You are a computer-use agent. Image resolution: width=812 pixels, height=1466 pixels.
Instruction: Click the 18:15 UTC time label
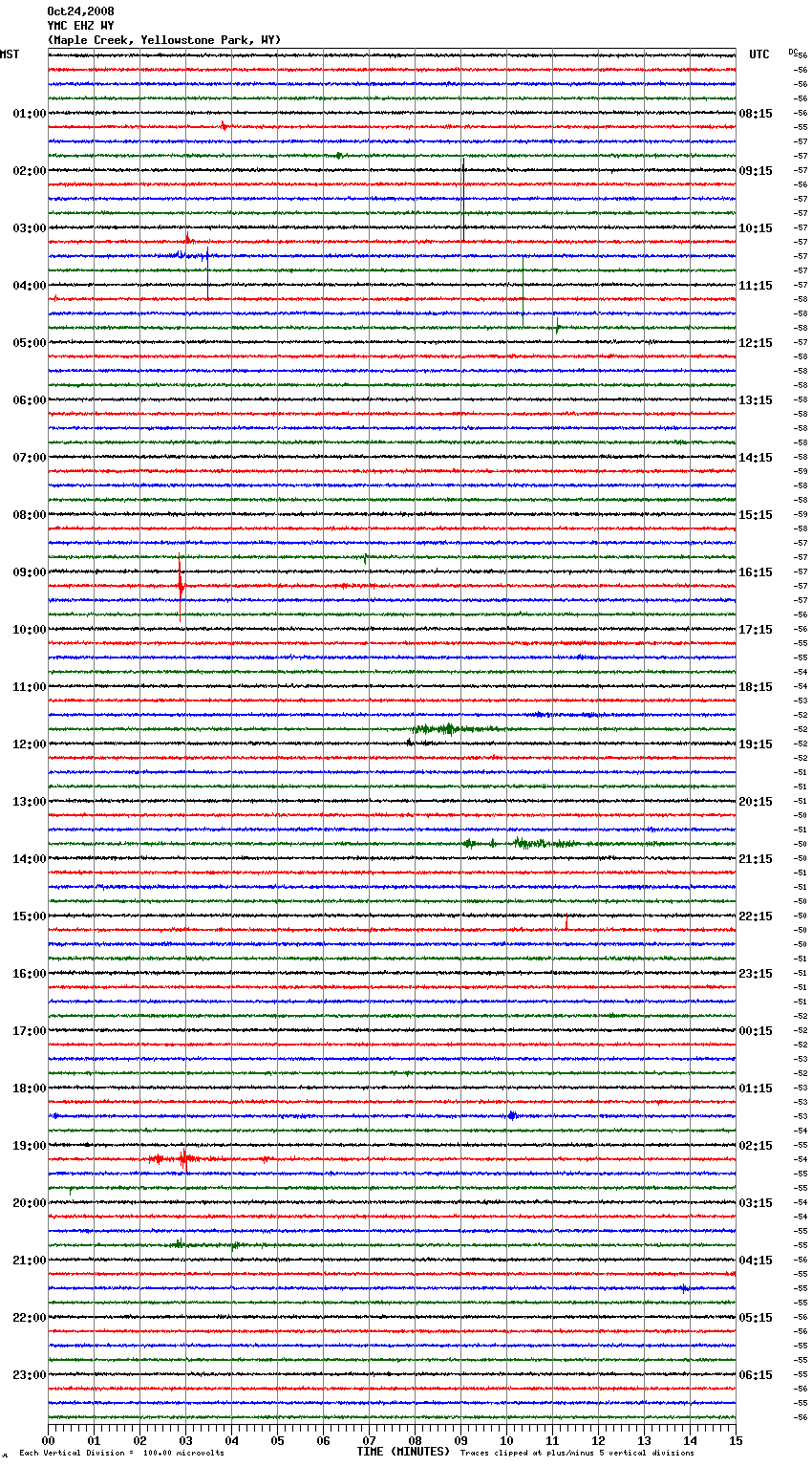coord(756,687)
